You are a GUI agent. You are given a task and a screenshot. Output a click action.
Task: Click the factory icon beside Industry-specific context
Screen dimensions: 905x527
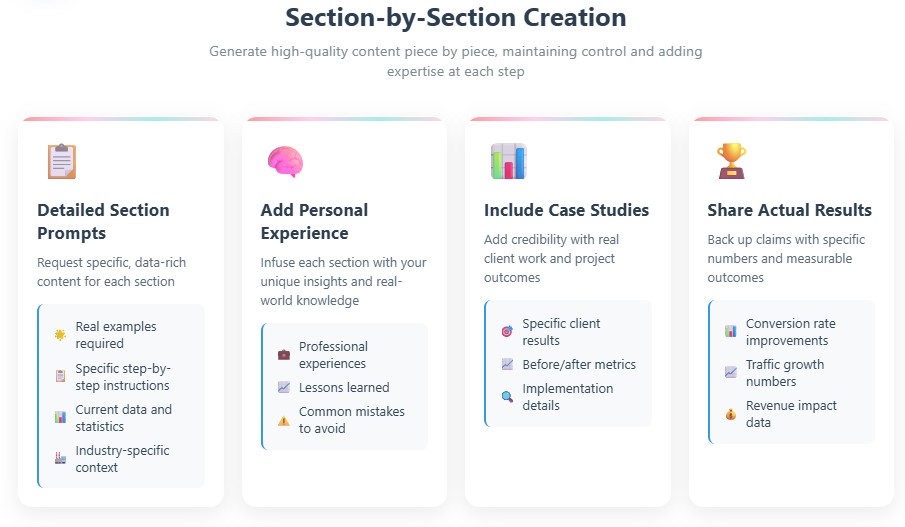60,458
